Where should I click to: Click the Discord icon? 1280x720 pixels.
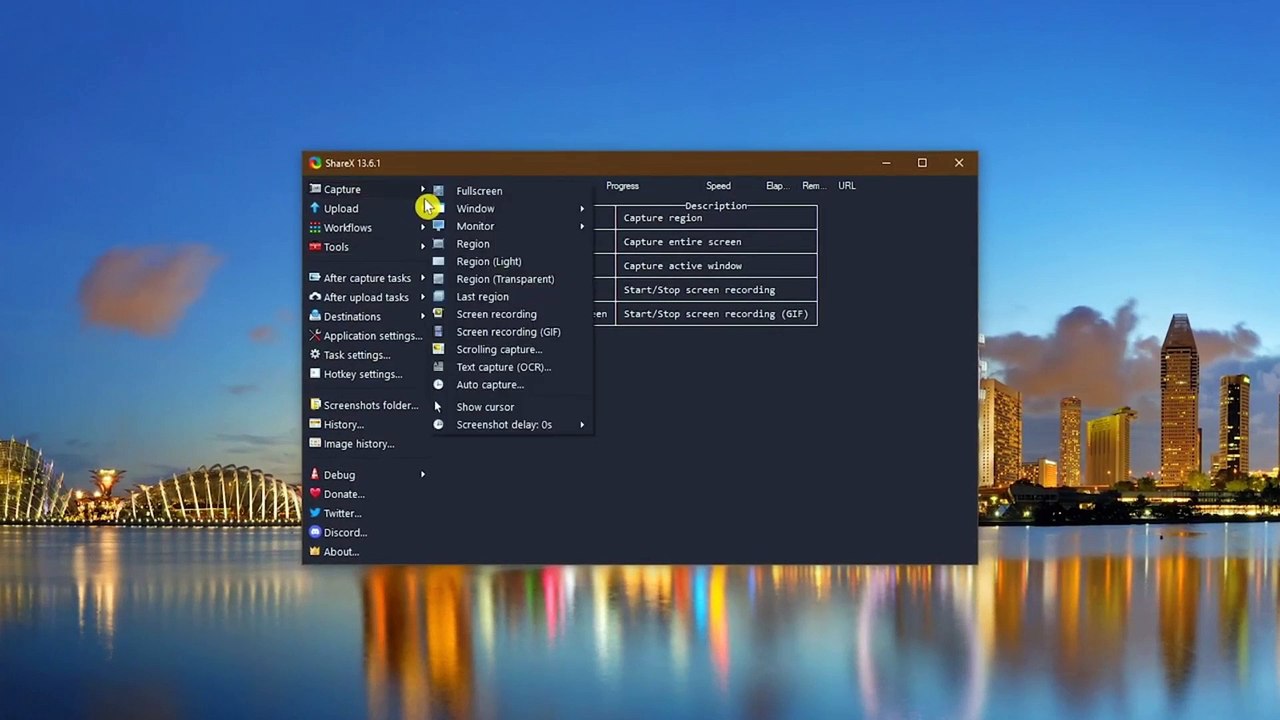click(x=315, y=532)
